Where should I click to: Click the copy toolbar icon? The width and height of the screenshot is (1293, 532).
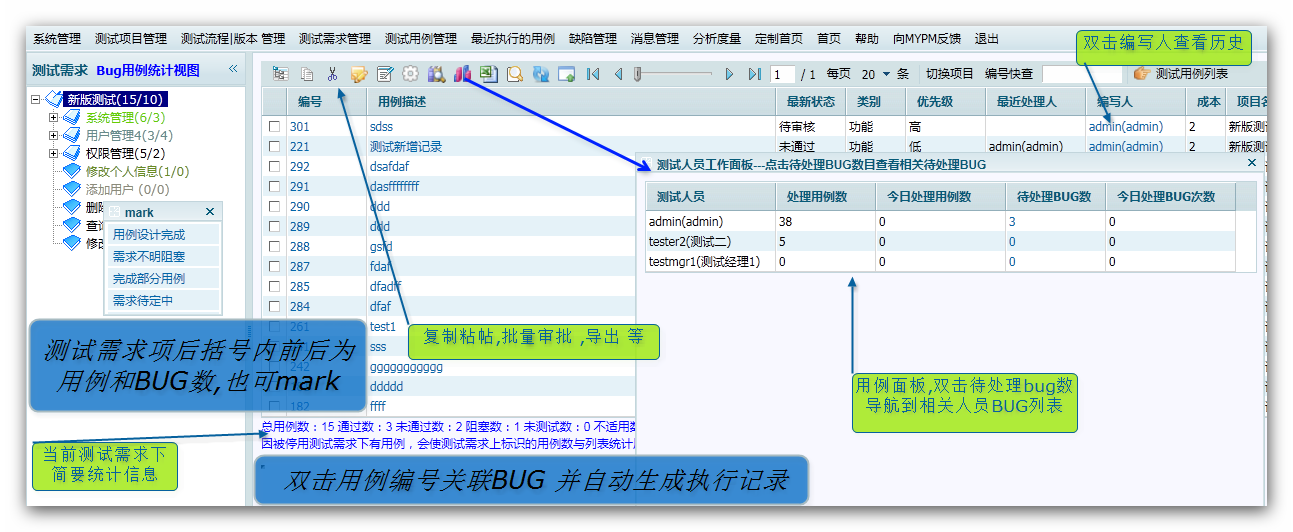coord(307,74)
